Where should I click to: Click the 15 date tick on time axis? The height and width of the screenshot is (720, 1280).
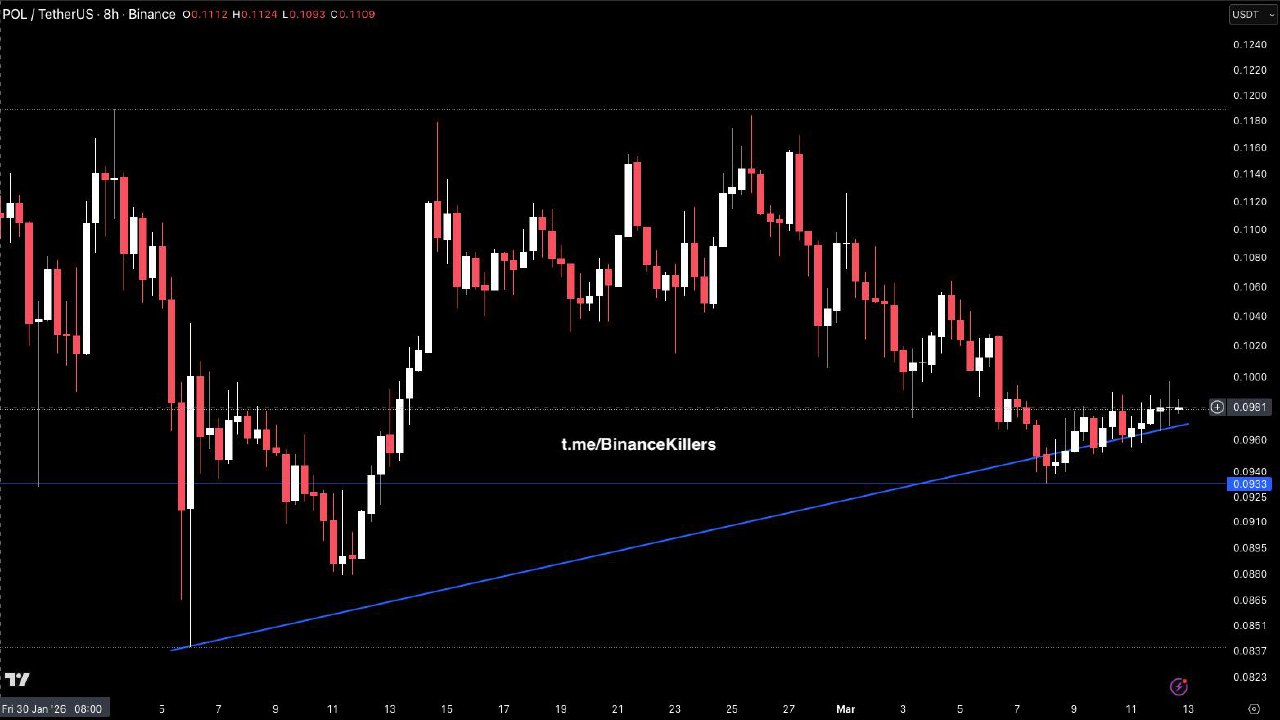446,708
